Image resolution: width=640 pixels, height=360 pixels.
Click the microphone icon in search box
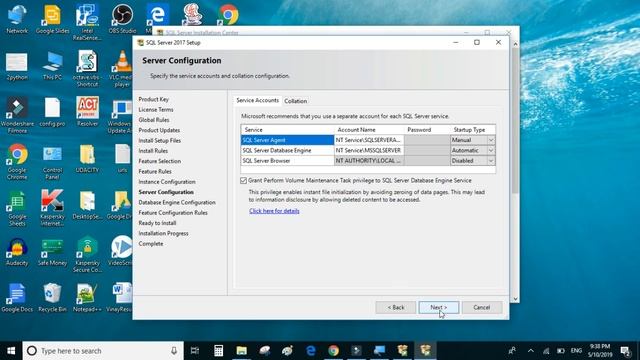(x=174, y=351)
